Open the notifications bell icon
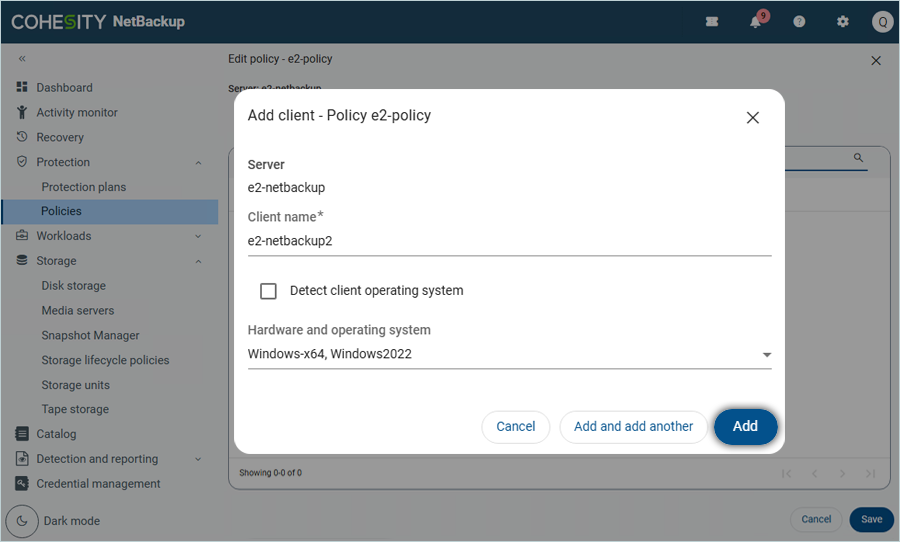 coord(756,22)
